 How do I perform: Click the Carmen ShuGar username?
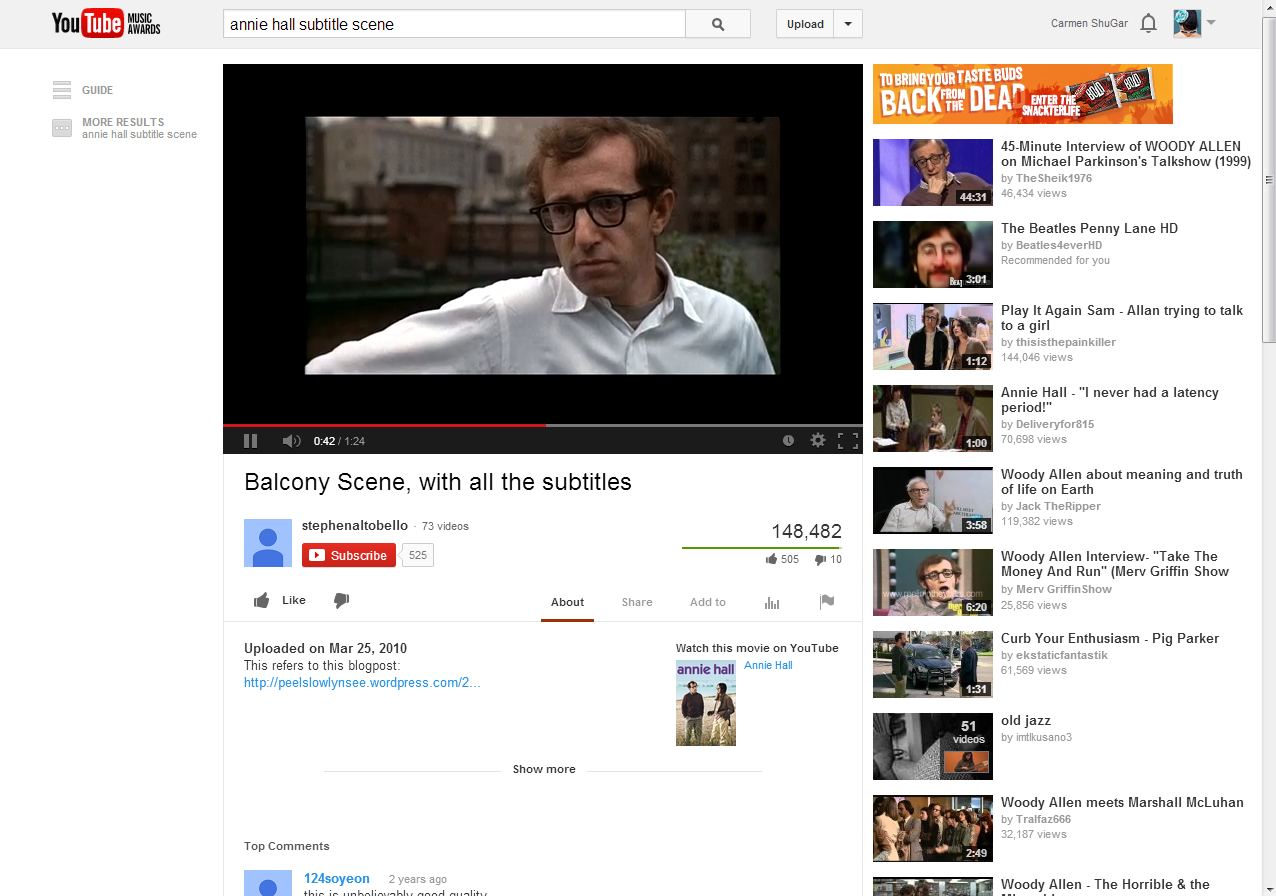coord(1090,24)
